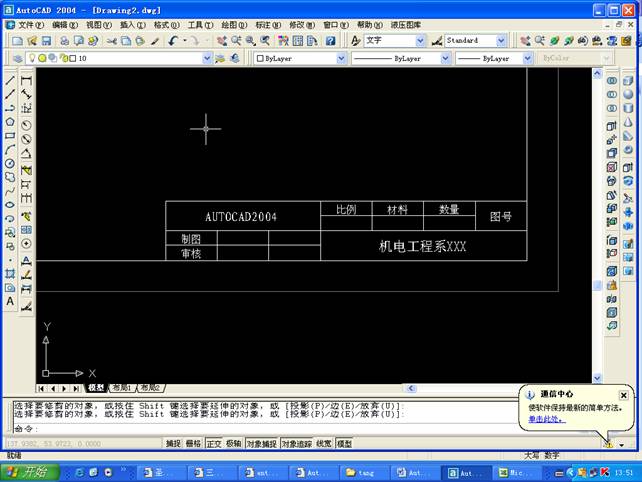This screenshot has width=642, height=482.
Task: Select the Line draw tool
Action: [10, 81]
